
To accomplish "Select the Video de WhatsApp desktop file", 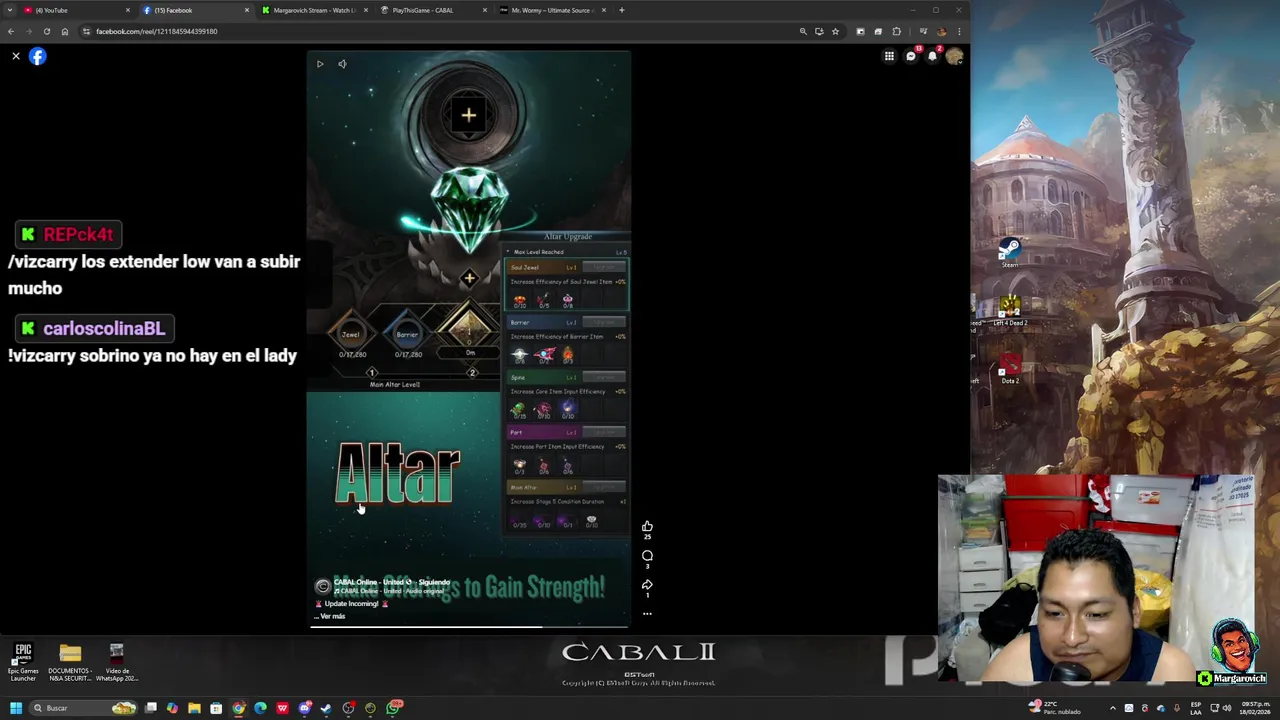I will [117, 662].
